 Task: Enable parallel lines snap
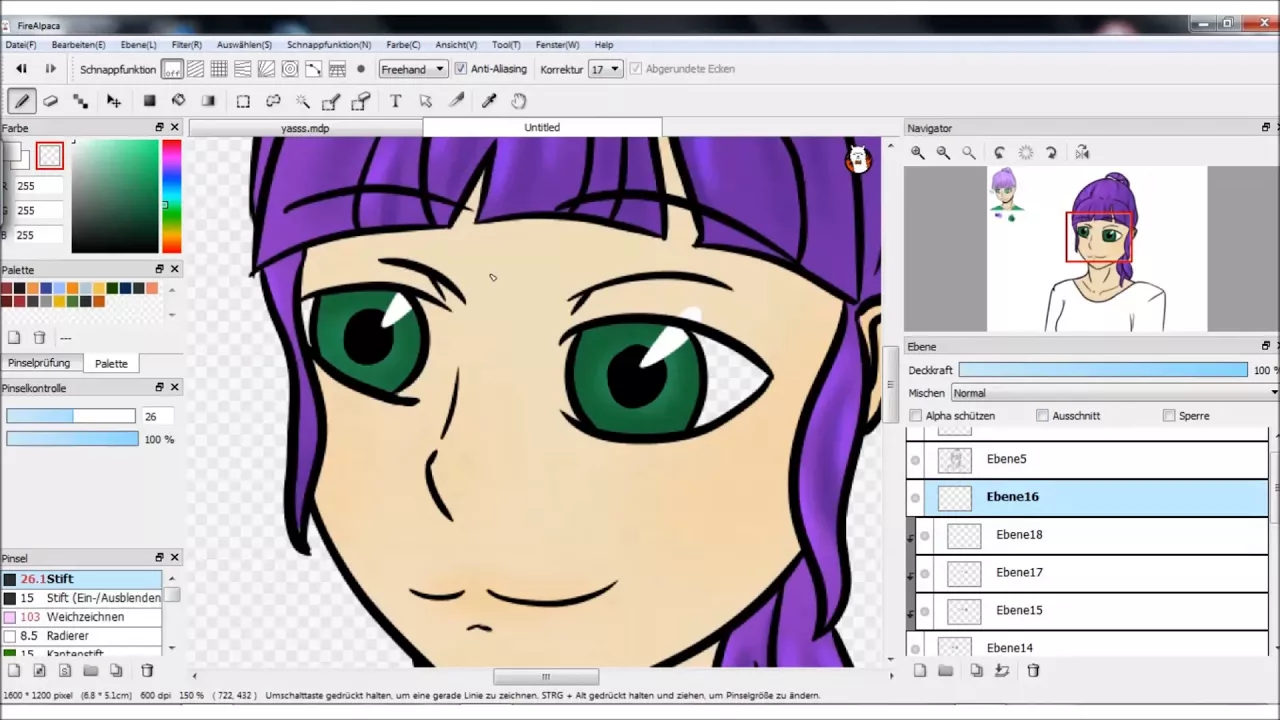tap(196, 69)
